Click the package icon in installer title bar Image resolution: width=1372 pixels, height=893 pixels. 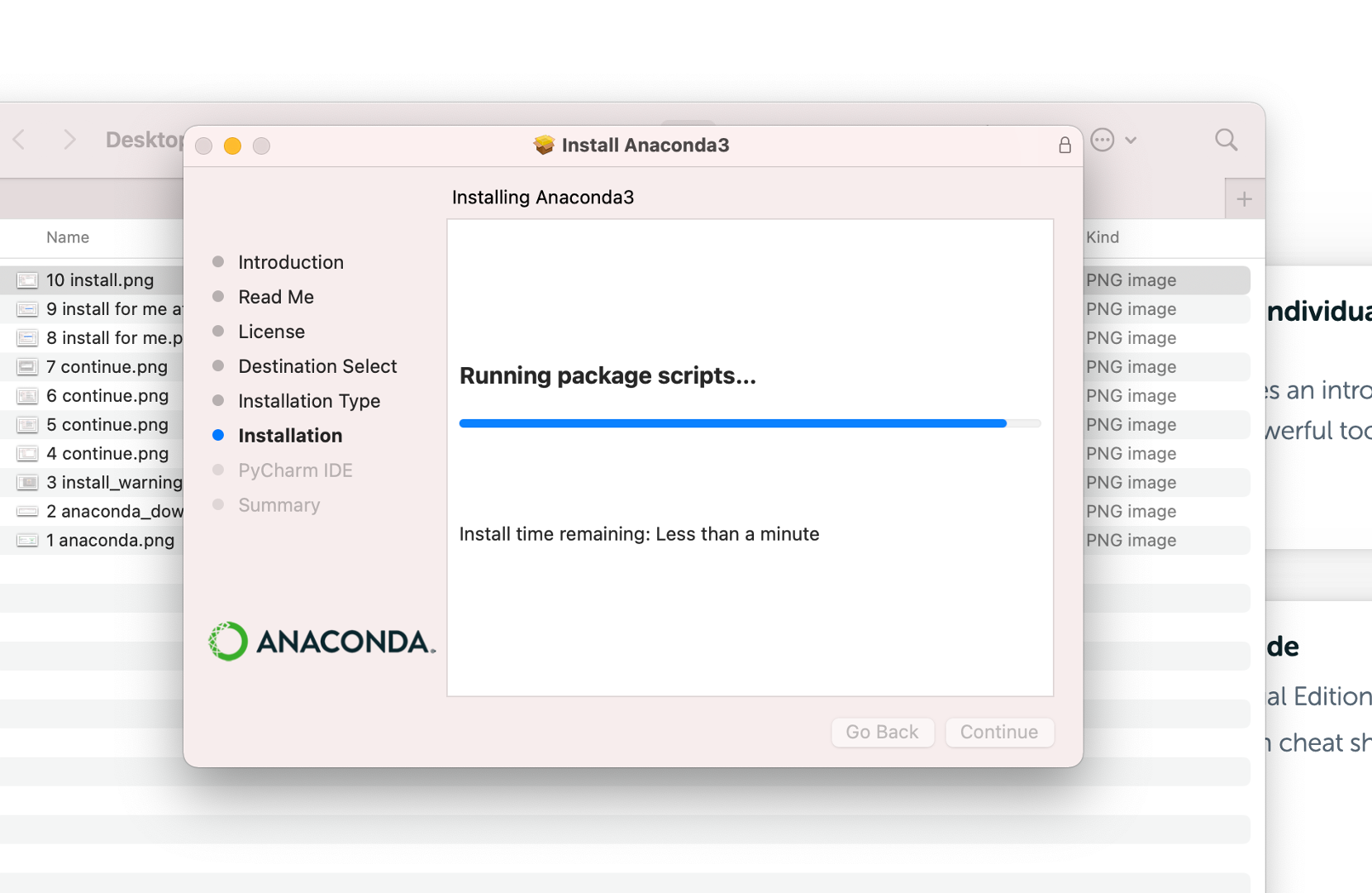543,145
